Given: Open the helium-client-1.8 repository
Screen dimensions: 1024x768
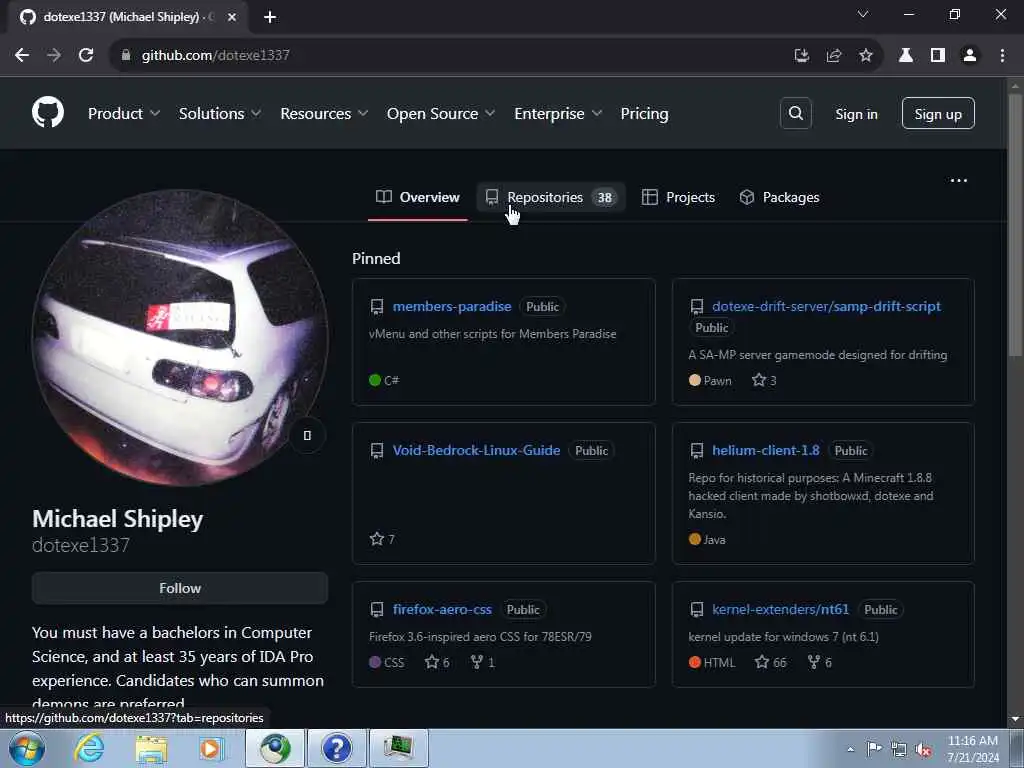Looking at the screenshot, I should (x=765, y=450).
